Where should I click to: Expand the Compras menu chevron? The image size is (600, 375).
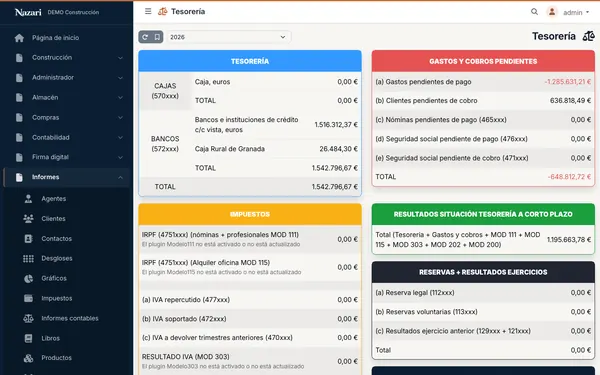(120, 117)
